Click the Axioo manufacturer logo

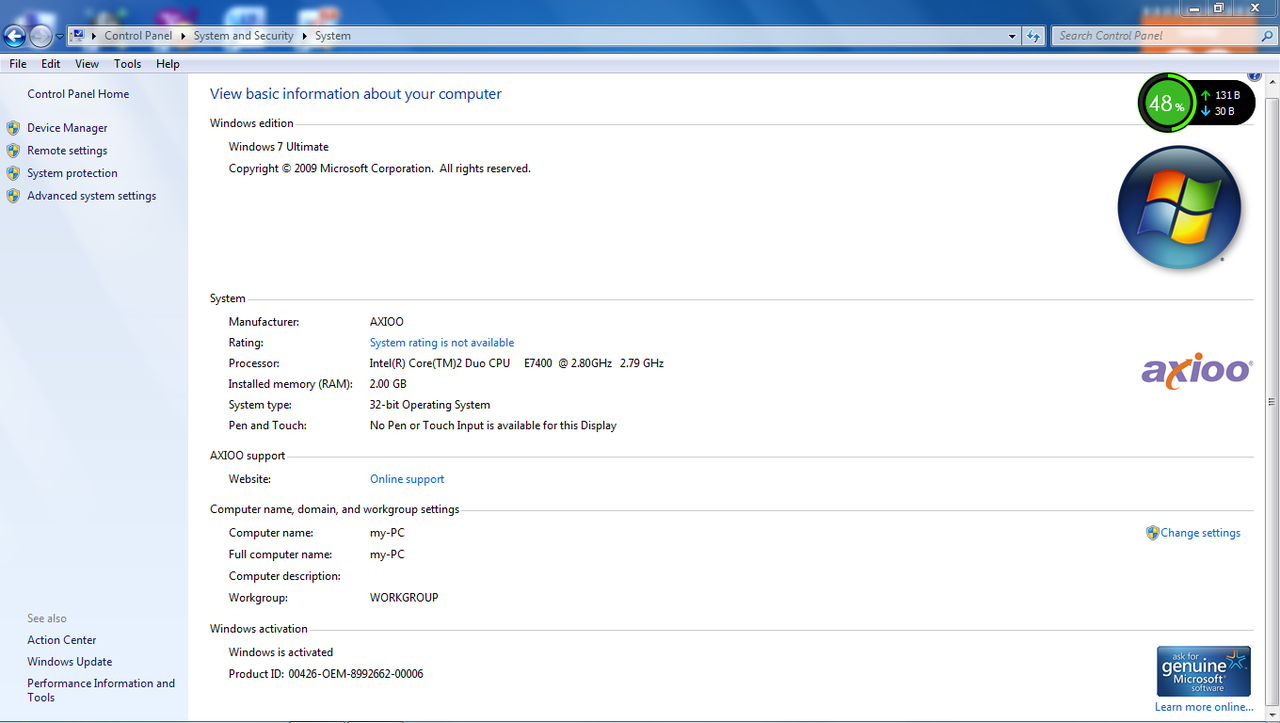1196,372
